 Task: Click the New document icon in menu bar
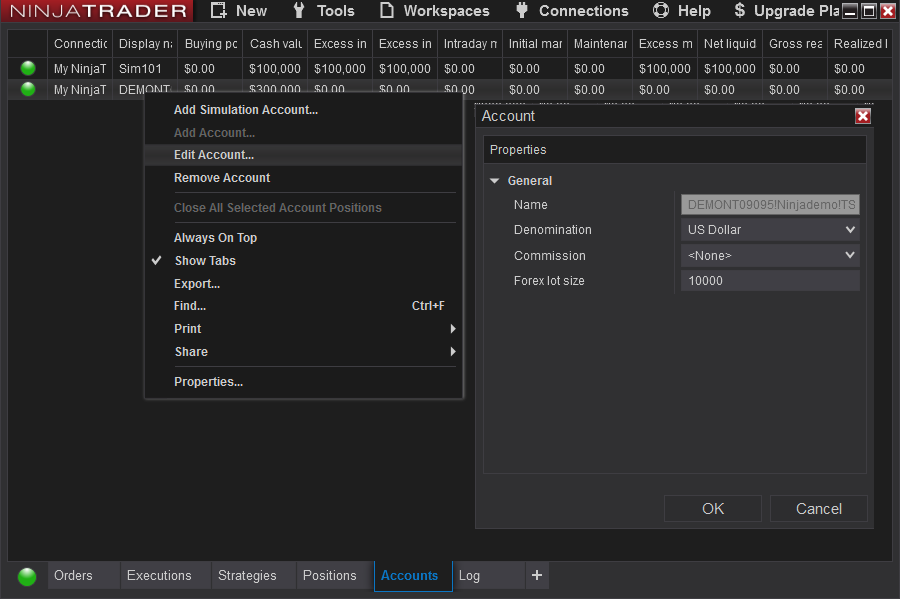click(219, 11)
